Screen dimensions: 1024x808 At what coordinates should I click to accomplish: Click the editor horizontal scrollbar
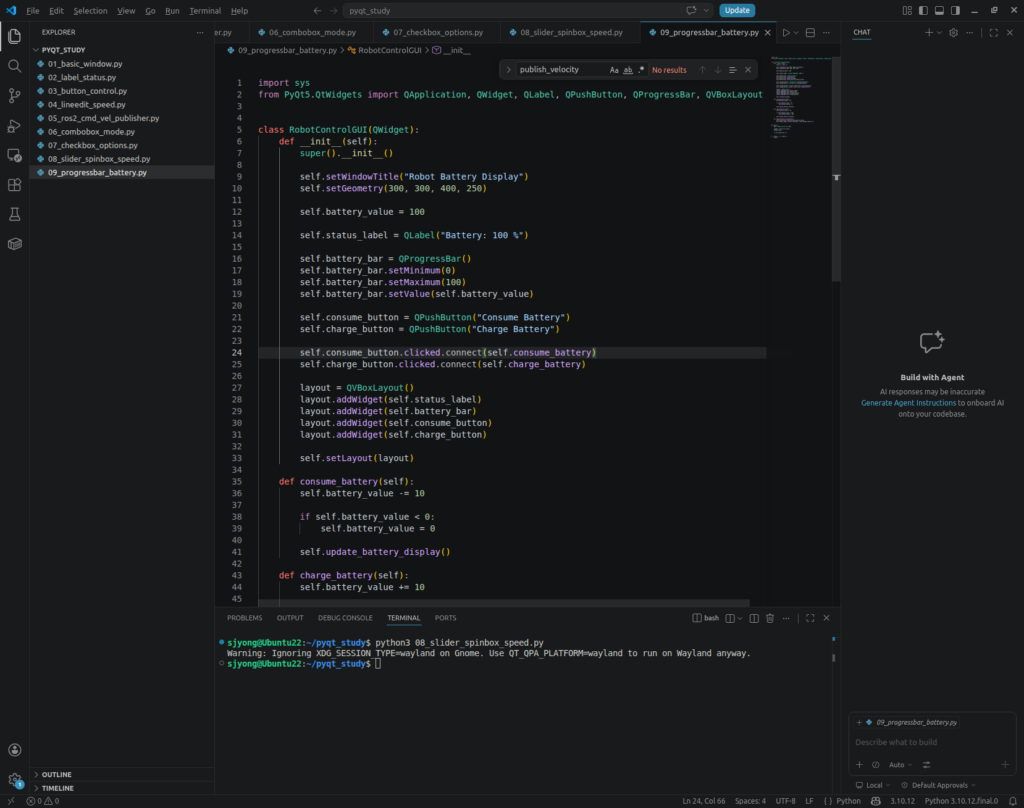pos(504,602)
